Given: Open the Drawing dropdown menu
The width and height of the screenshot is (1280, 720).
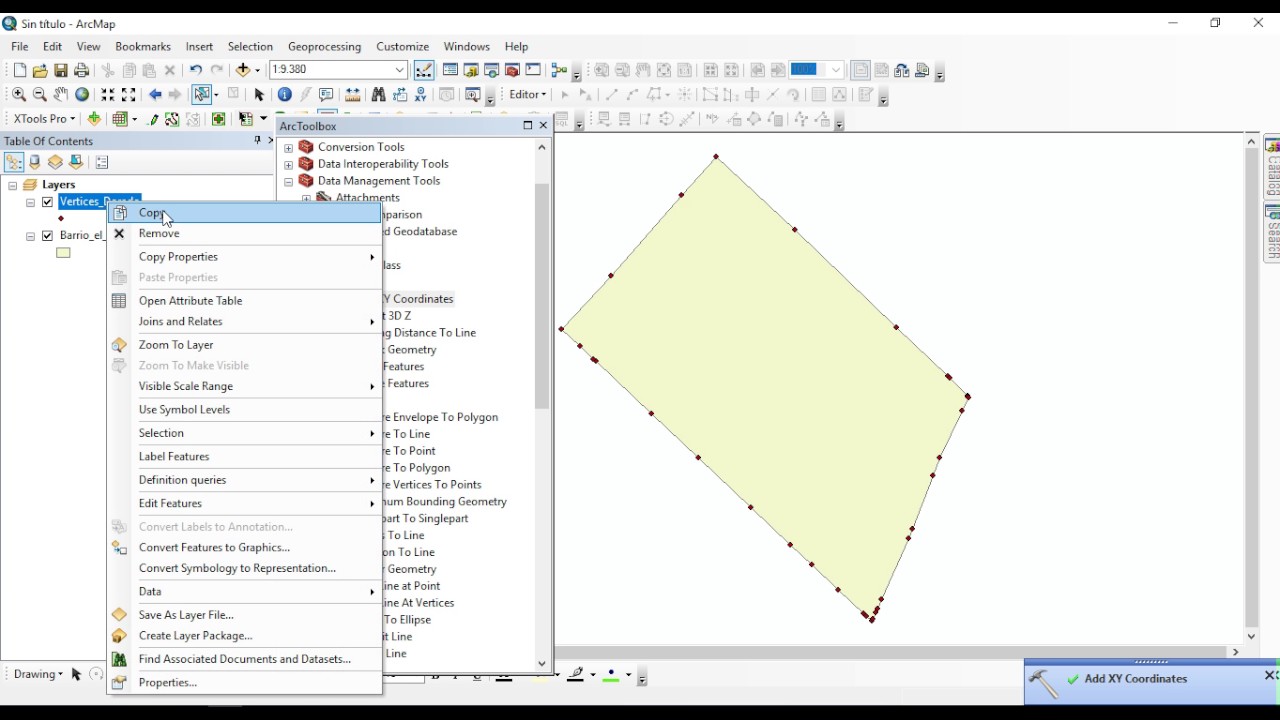Looking at the screenshot, I should click(x=38, y=674).
